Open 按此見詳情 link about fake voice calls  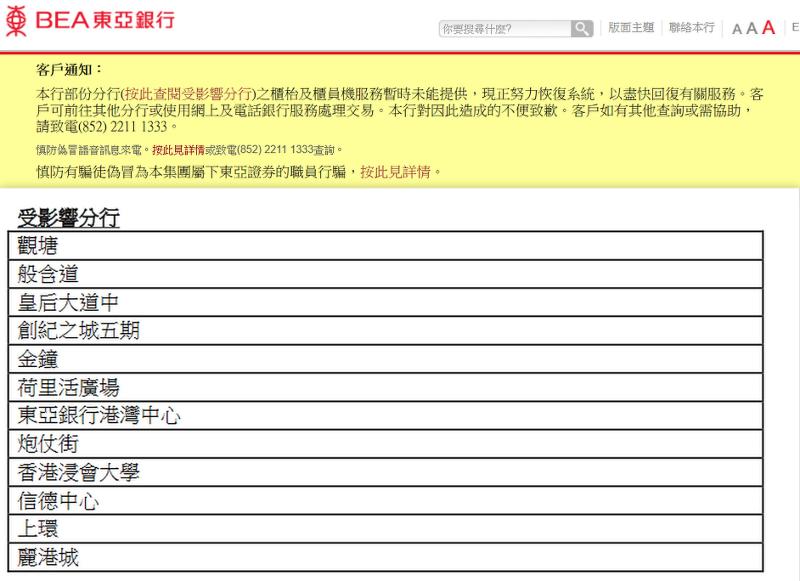[178, 150]
